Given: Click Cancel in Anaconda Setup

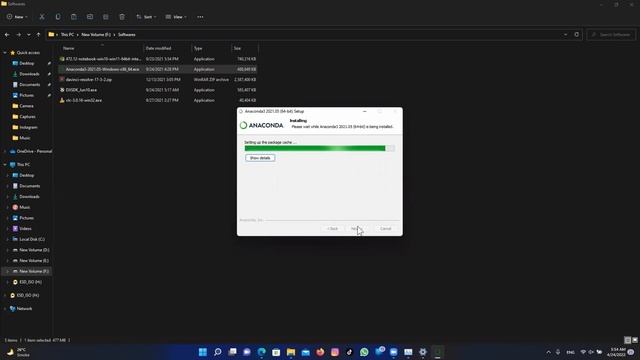Looking at the screenshot, I should tap(385, 229).
